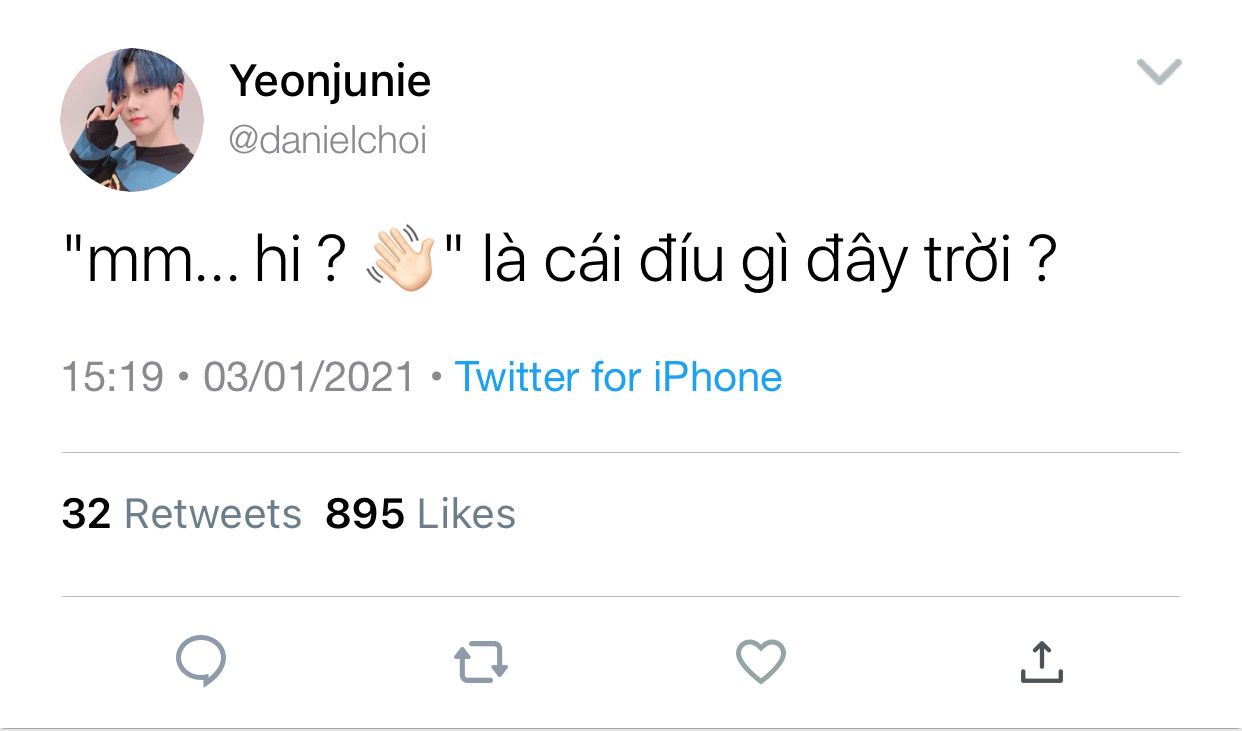Click the reply speech bubble icon
Viewport: 1242px width, 731px height.
[x=201, y=662]
